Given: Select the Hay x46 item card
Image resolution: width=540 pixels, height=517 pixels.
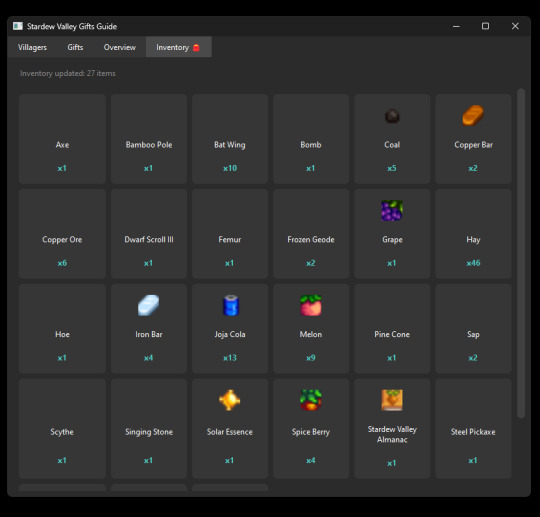Looking at the screenshot, I should (473, 234).
